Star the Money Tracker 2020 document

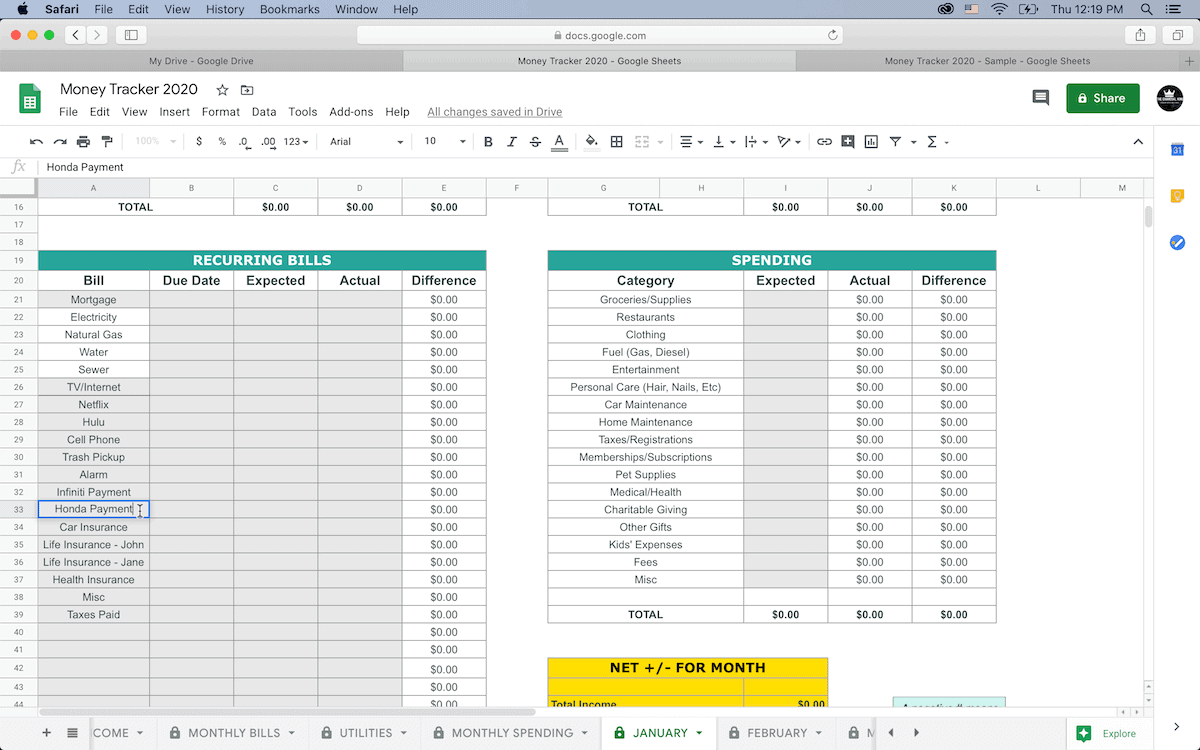[222, 90]
